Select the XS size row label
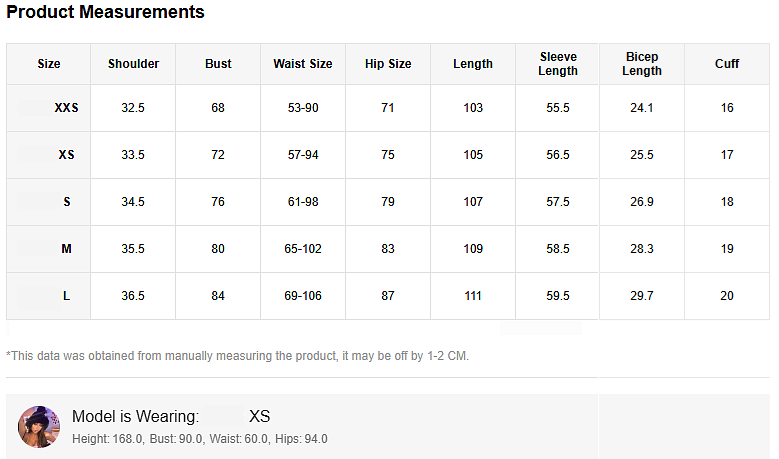 click(x=66, y=155)
